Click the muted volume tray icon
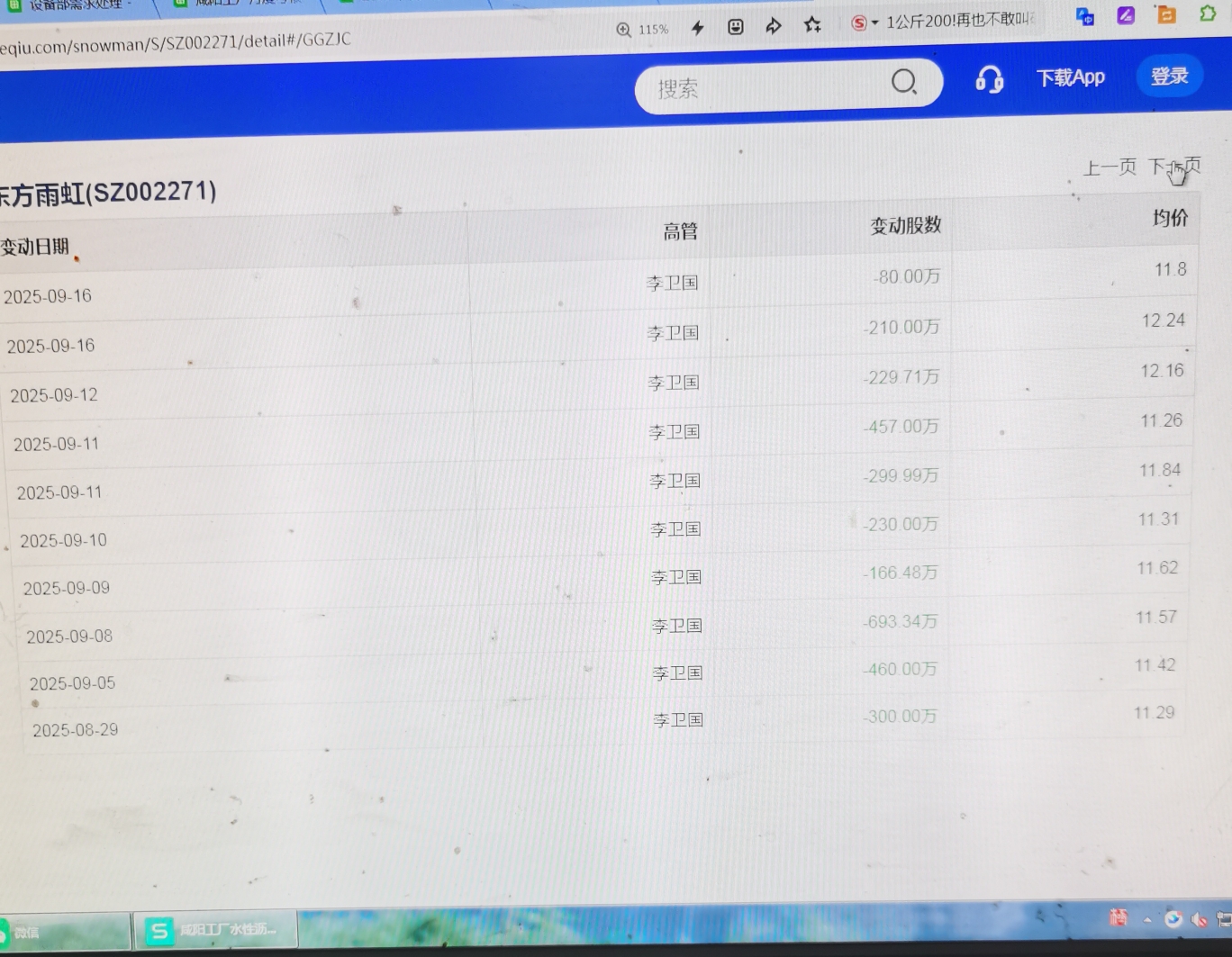1232x957 pixels. click(1199, 919)
